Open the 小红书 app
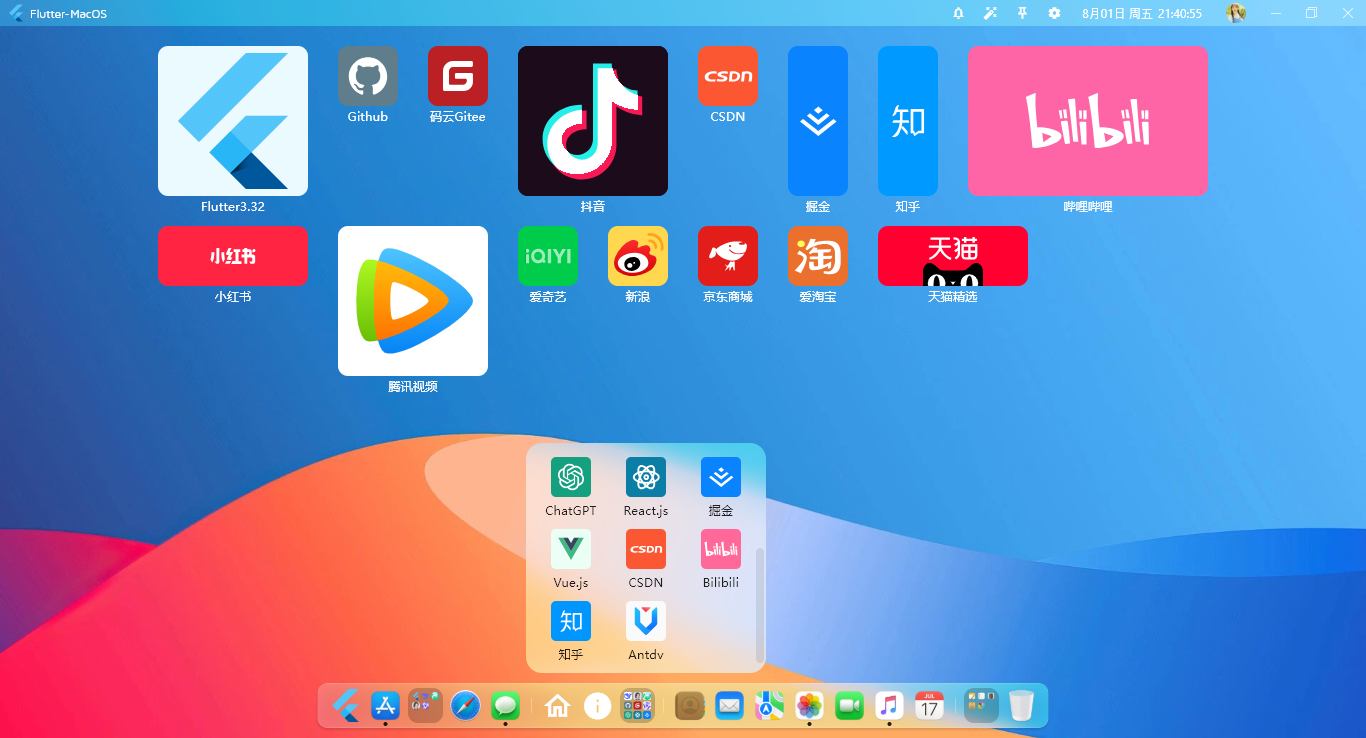The width and height of the screenshot is (1366, 738). pos(232,256)
